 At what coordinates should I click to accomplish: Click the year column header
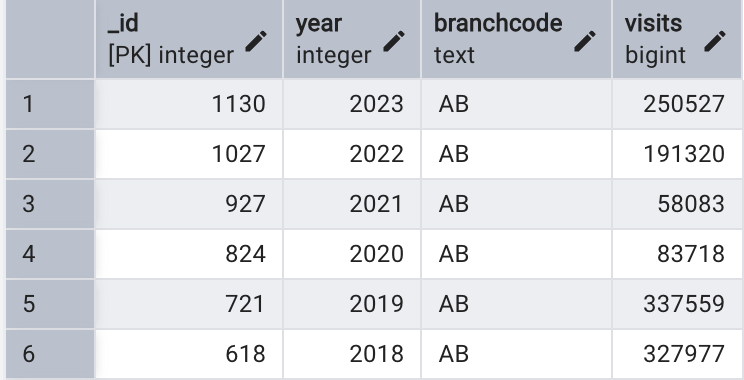[x=352, y=39]
